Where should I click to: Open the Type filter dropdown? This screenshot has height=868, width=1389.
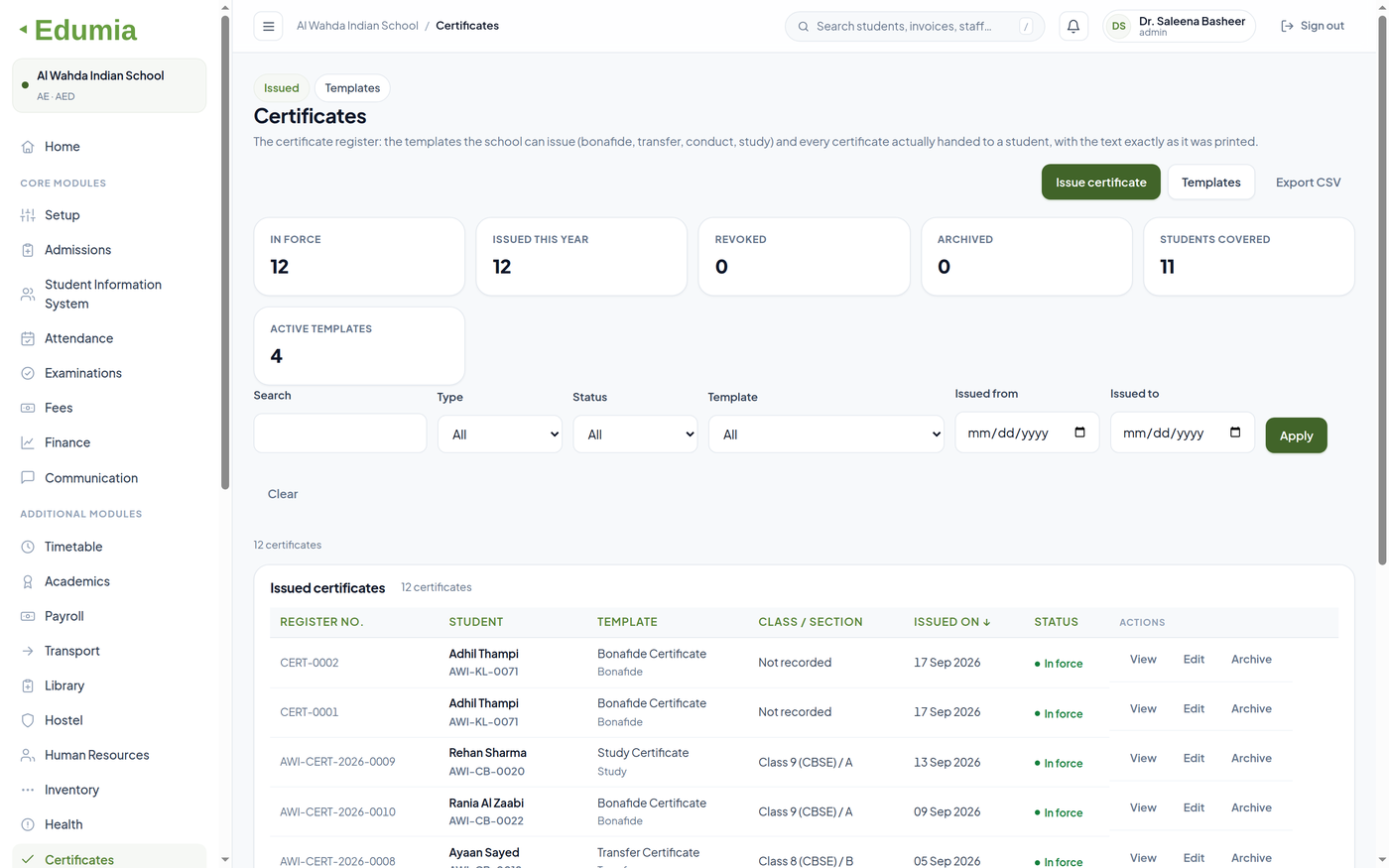(500, 434)
